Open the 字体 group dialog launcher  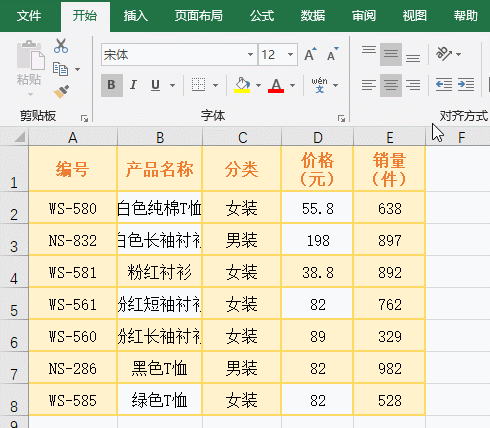341,118
